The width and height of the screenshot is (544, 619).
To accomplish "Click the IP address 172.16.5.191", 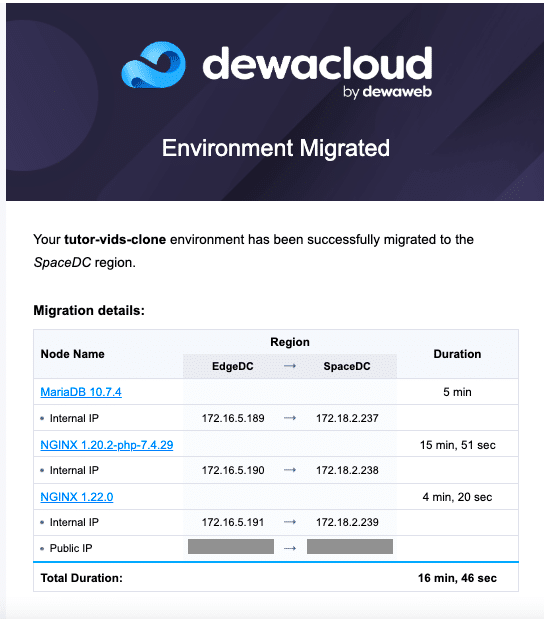I will (x=233, y=522).
